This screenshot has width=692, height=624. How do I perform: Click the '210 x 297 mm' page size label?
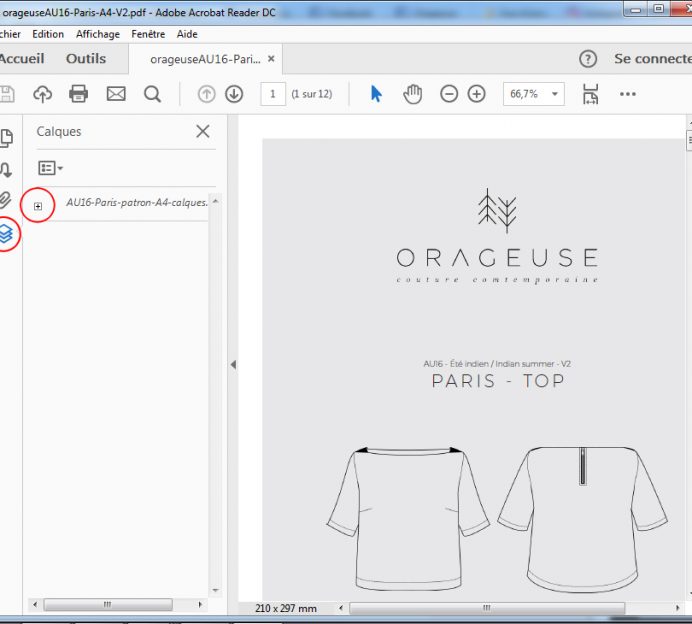pos(286,608)
